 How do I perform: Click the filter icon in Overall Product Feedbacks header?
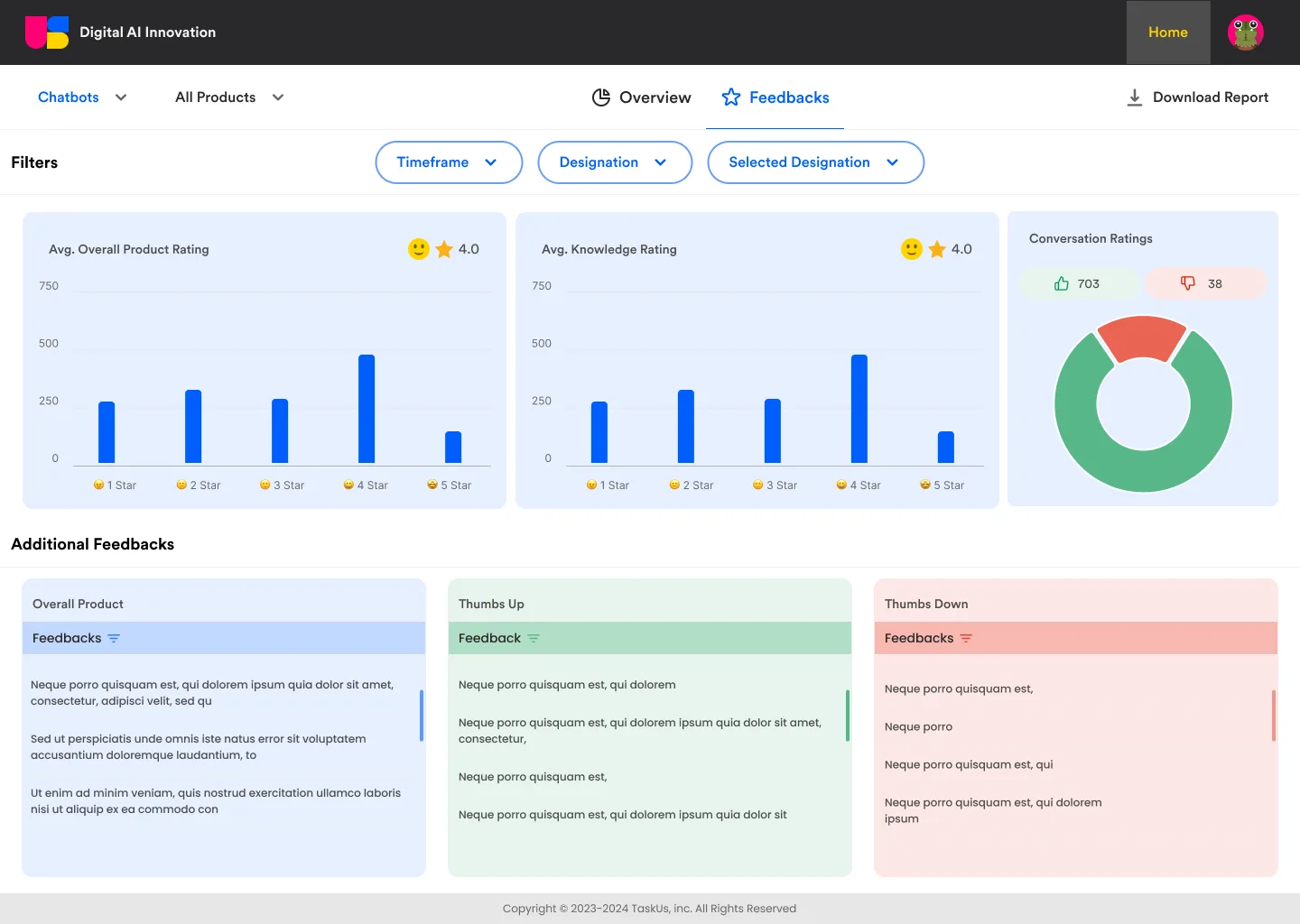[114, 638]
